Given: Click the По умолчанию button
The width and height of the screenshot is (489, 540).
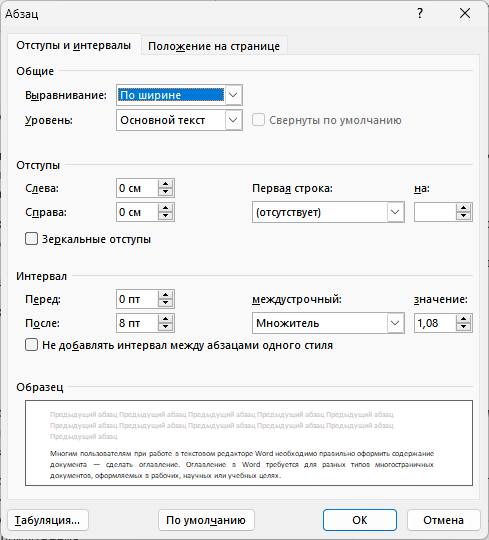Looking at the screenshot, I should tap(206, 520).
